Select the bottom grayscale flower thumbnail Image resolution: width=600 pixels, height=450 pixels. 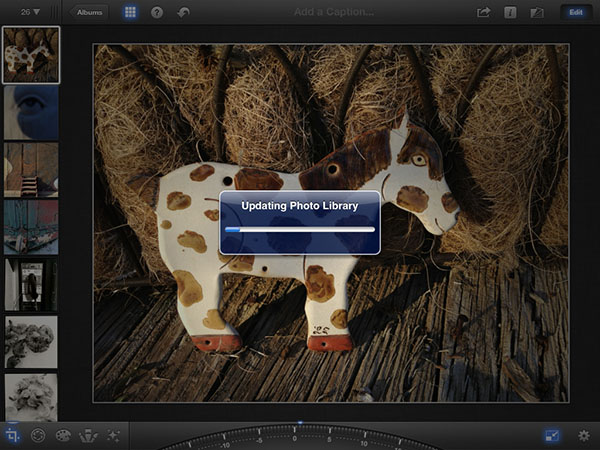(x=31, y=398)
